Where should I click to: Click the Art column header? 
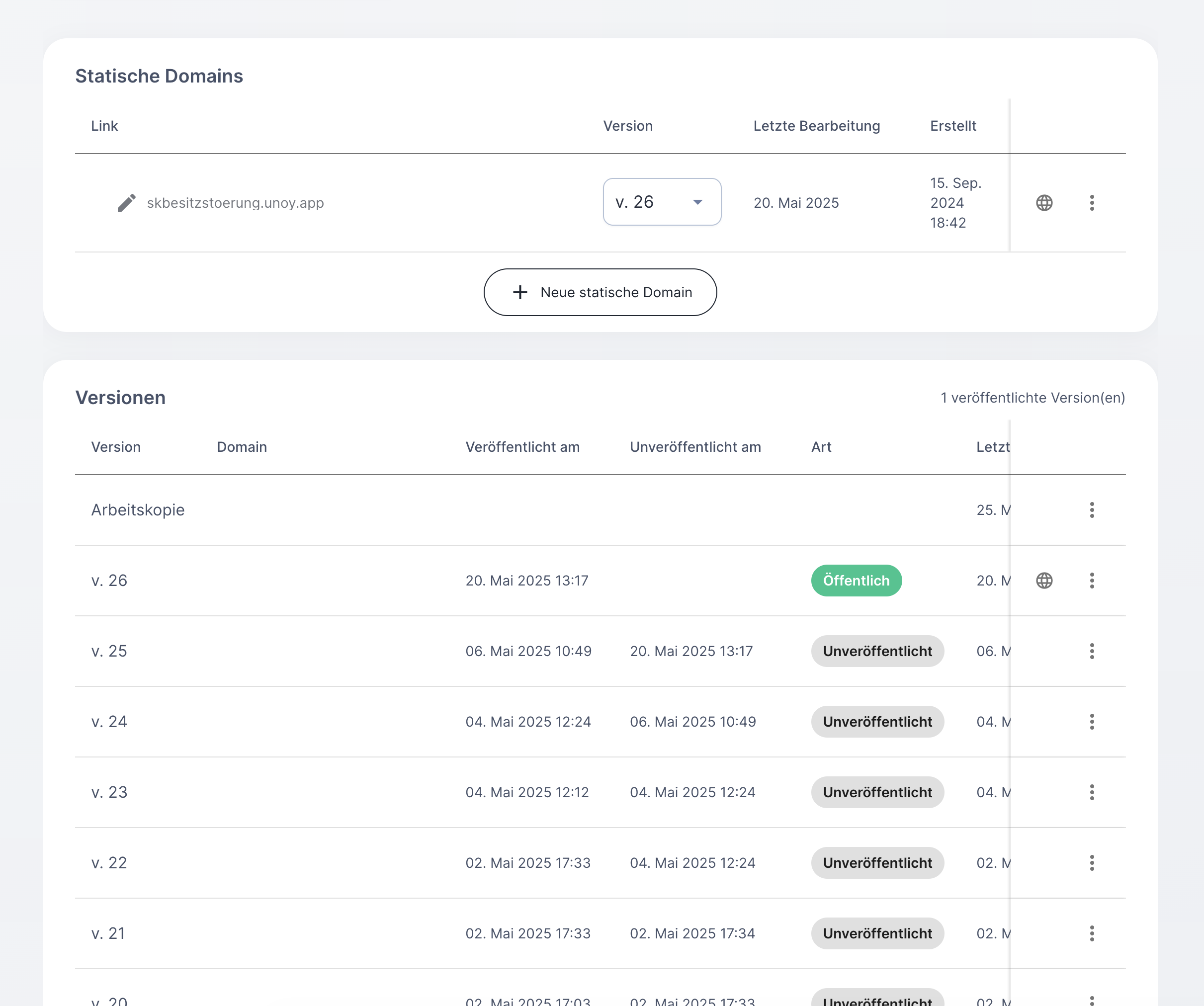[821, 447]
